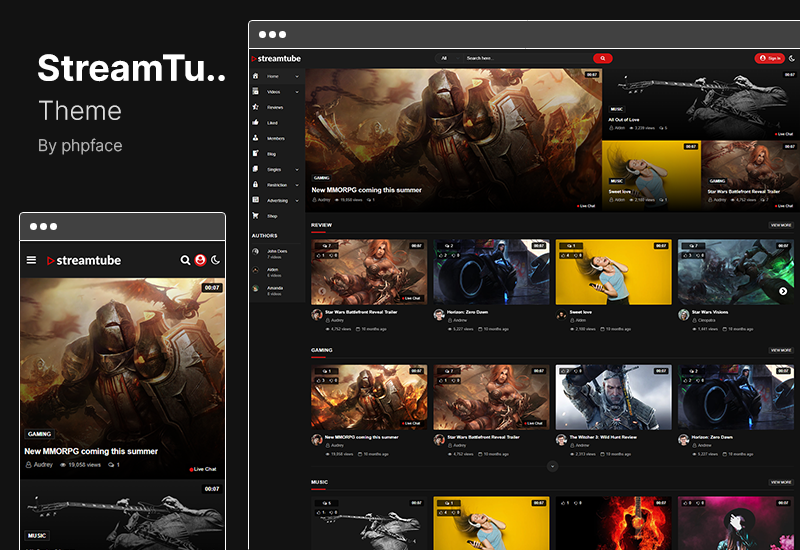The width and height of the screenshot is (800, 550).
Task: Click View More for the Gaming section
Action: click(781, 350)
